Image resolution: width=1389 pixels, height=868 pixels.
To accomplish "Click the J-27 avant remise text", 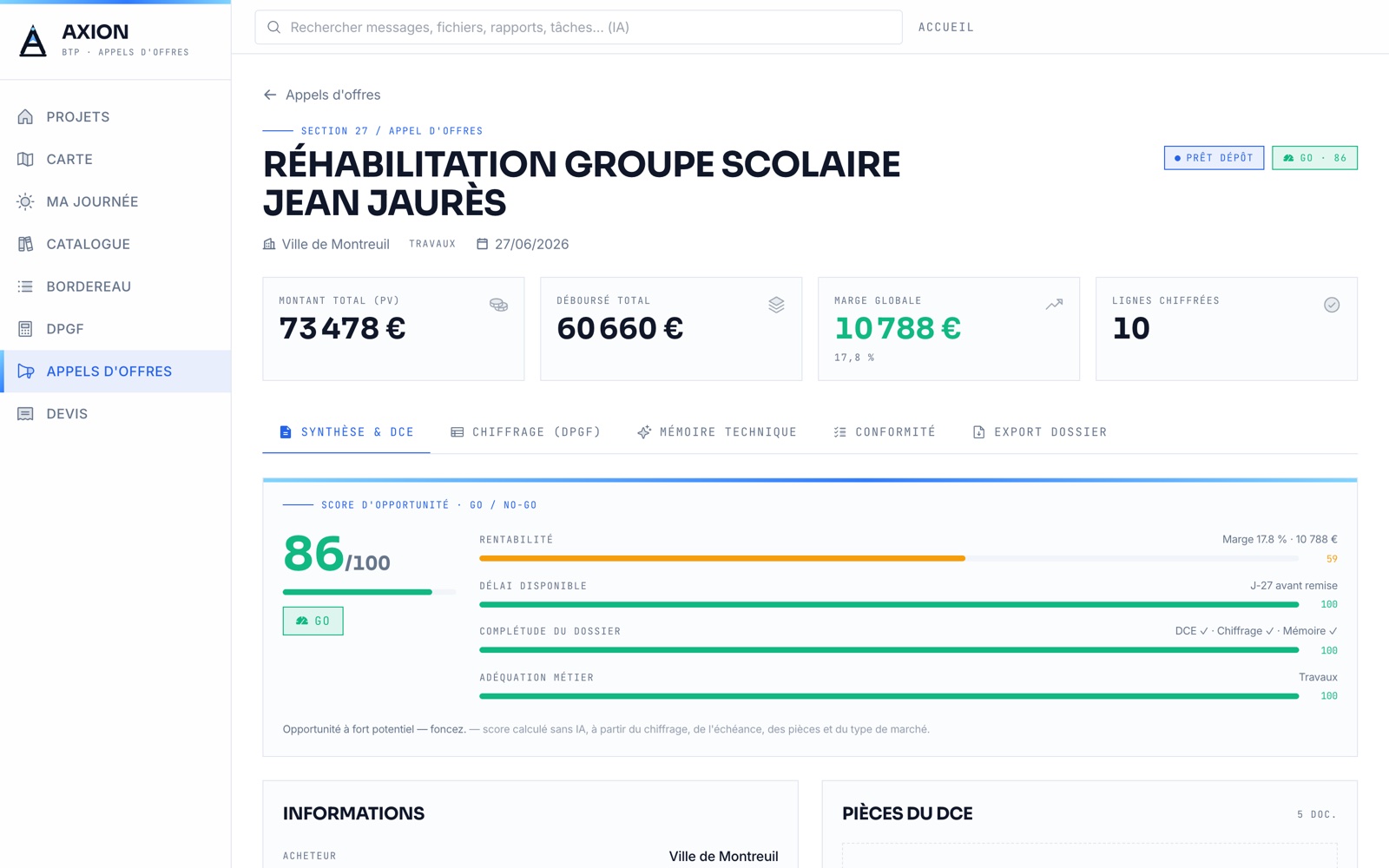I will point(1294,585).
